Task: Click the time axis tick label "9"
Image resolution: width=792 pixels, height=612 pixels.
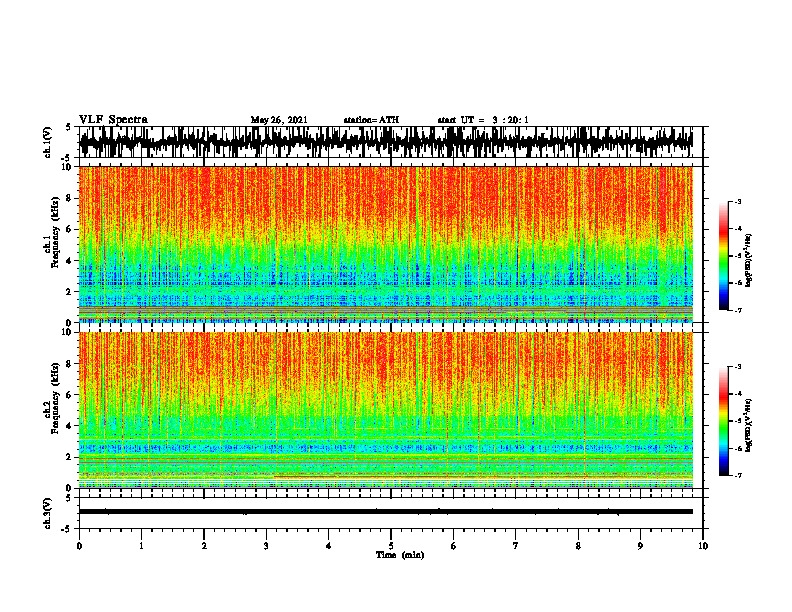Action: coord(640,546)
